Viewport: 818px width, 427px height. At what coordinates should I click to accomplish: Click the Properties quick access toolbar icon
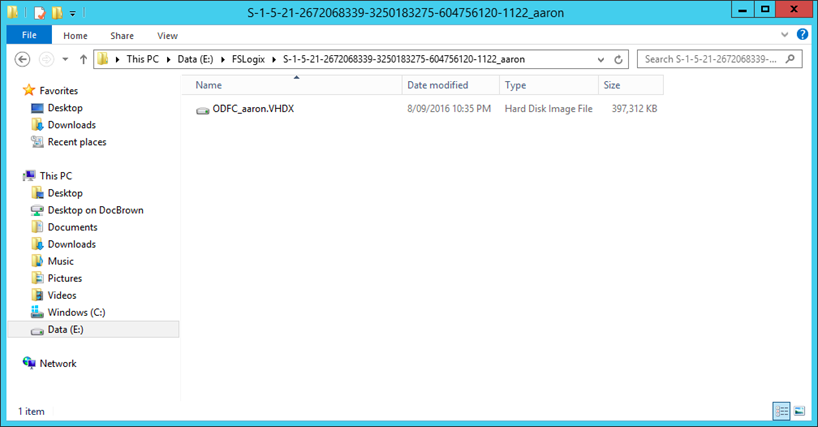[40, 12]
